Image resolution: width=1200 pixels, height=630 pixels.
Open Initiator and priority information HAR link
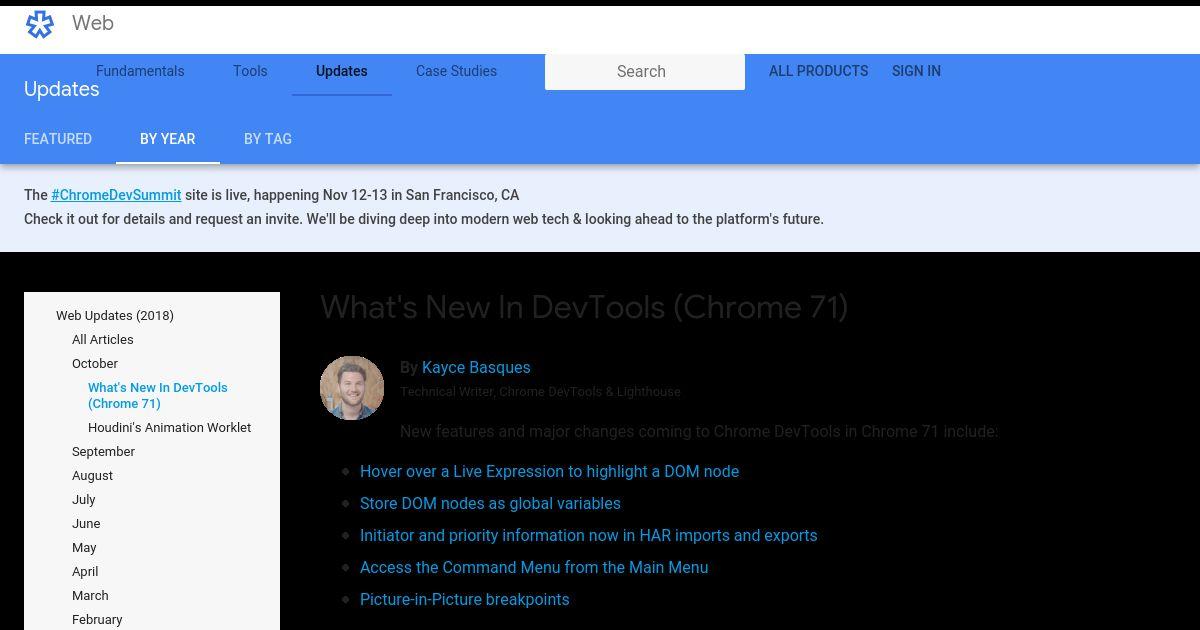click(588, 535)
